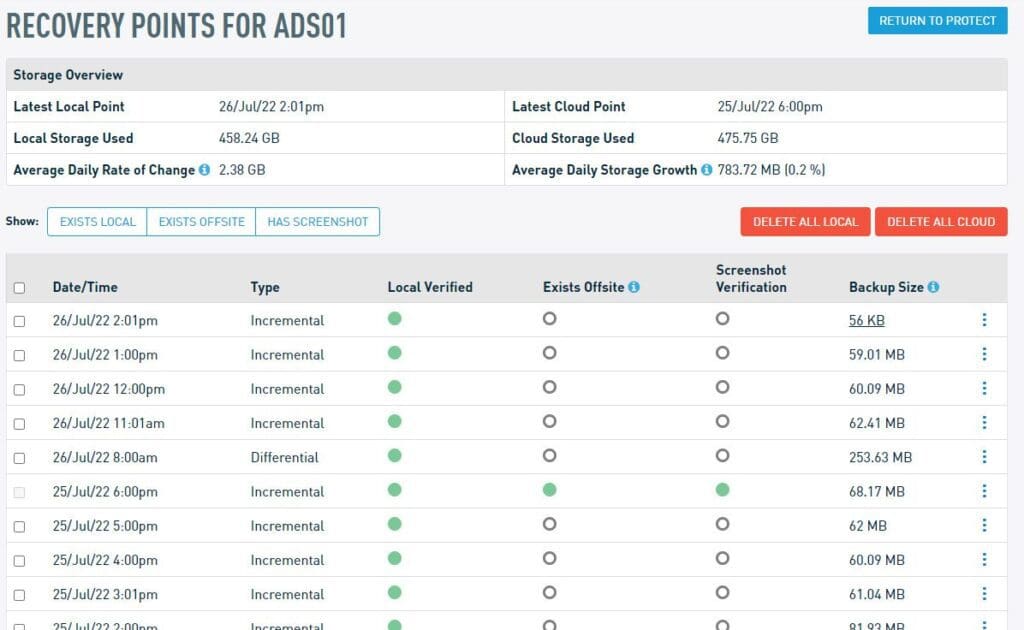
Task: Open actions menu for the 253.63 MB backup
Action: click(984, 457)
